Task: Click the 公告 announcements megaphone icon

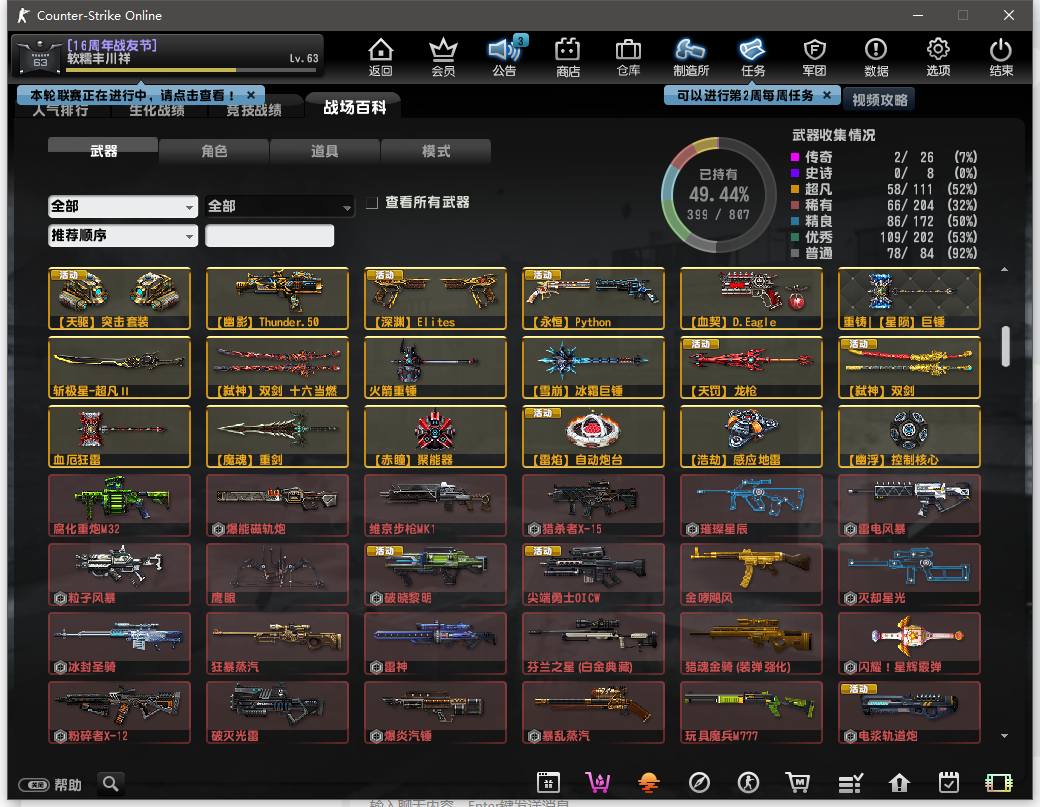Action: tap(504, 56)
